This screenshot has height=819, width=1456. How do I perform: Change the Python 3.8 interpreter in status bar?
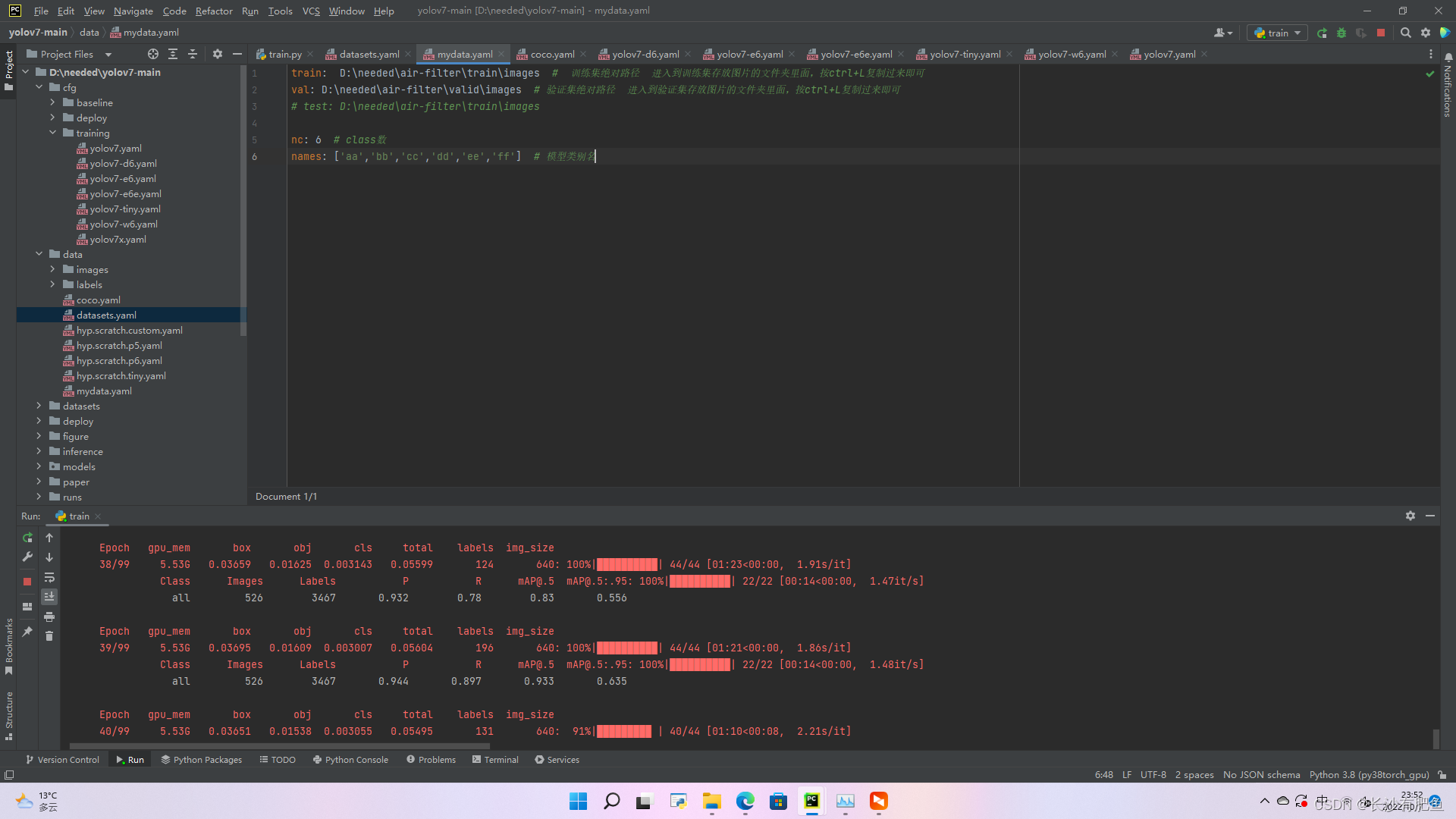coord(1369,774)
